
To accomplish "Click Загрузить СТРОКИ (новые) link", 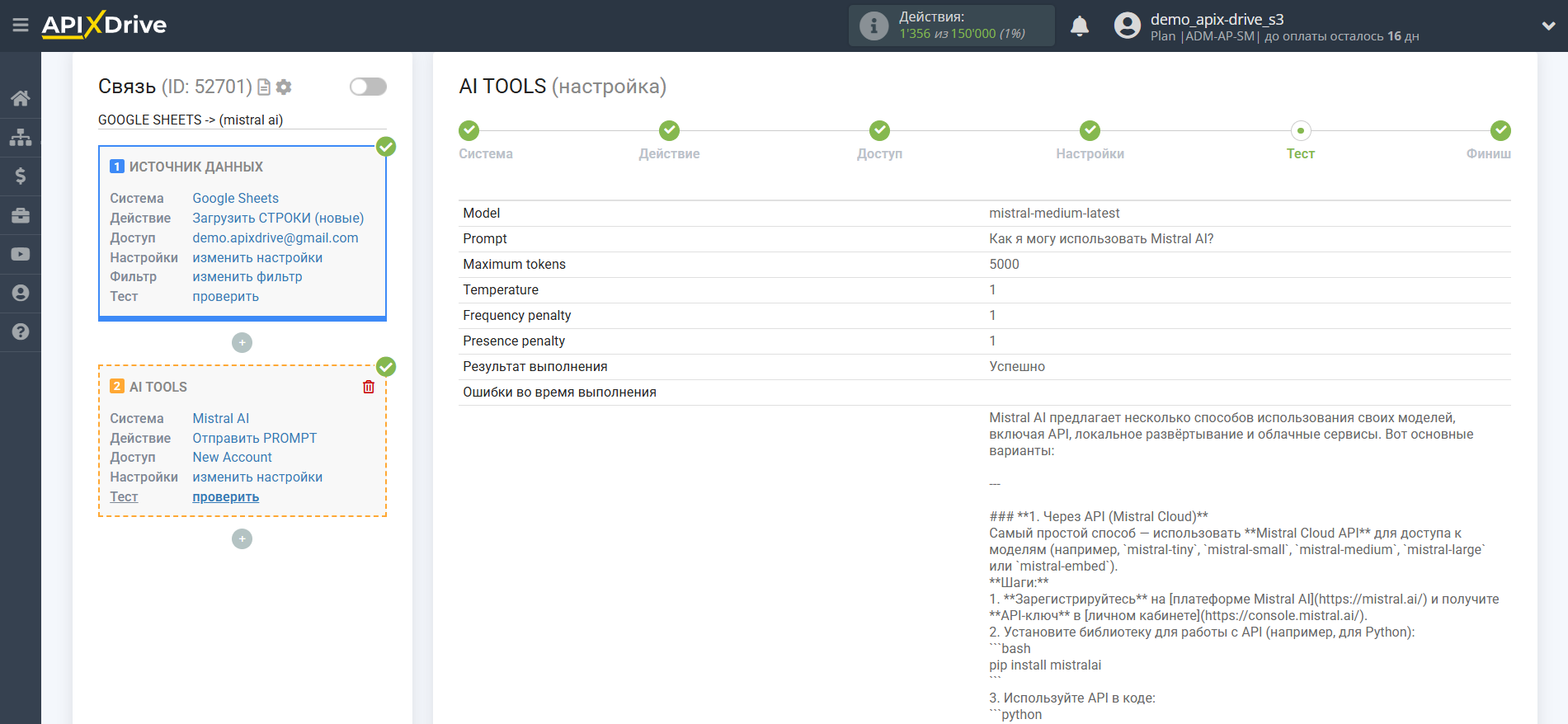I will coord(278,218).
